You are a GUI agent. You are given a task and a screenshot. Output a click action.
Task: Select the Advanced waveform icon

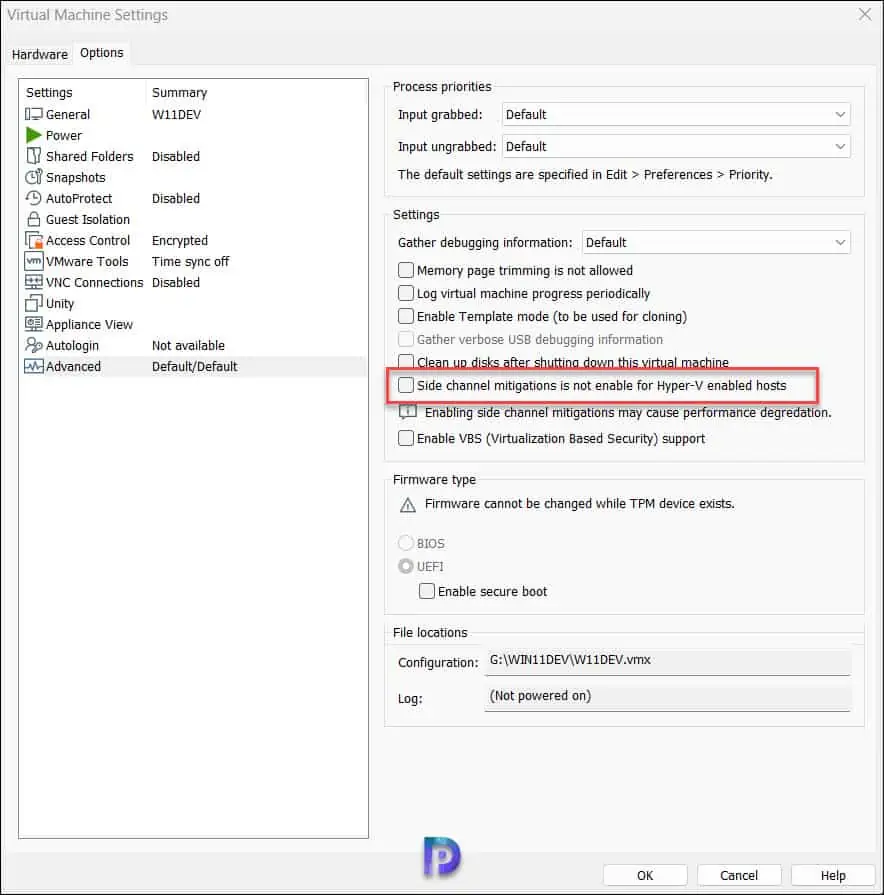point(34,366)
